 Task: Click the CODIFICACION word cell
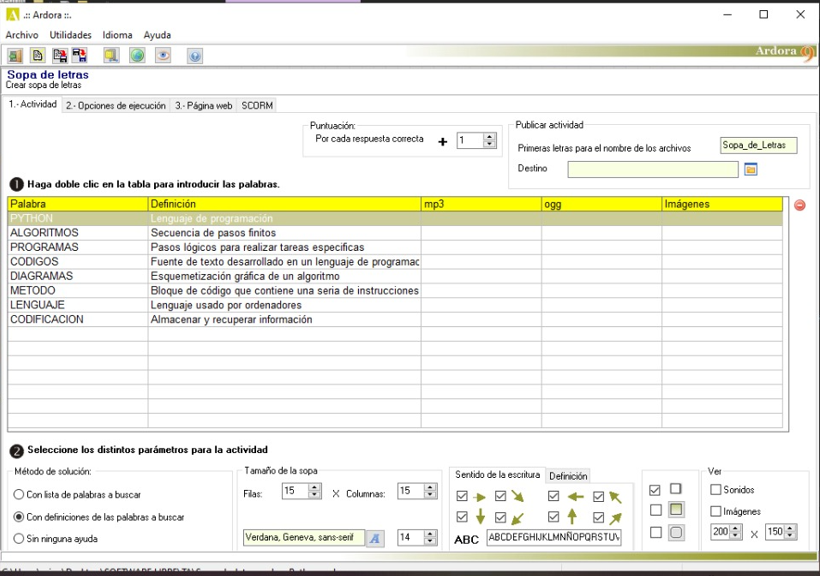tap(78, 320)
